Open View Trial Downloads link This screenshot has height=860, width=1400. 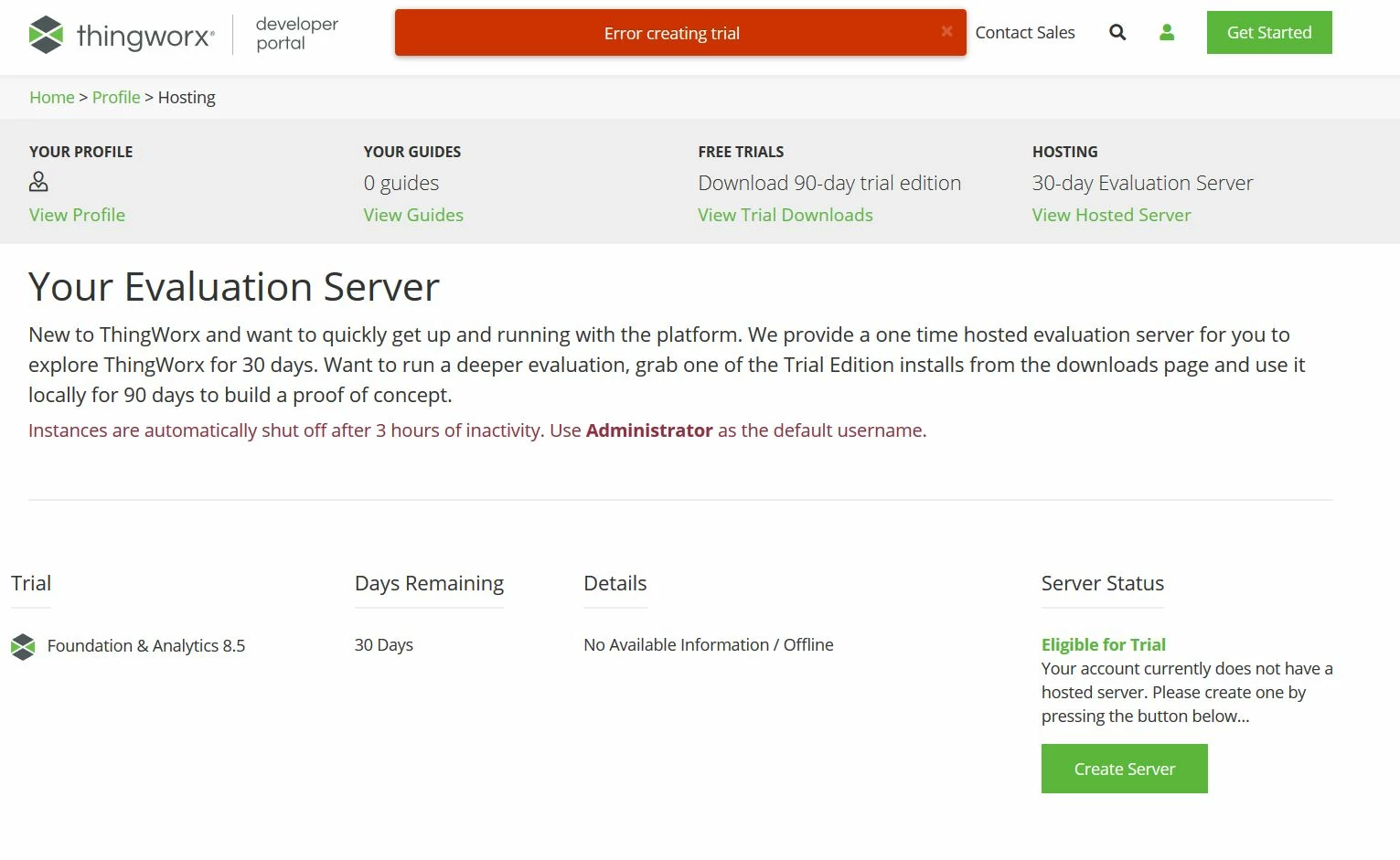(785, 215)
